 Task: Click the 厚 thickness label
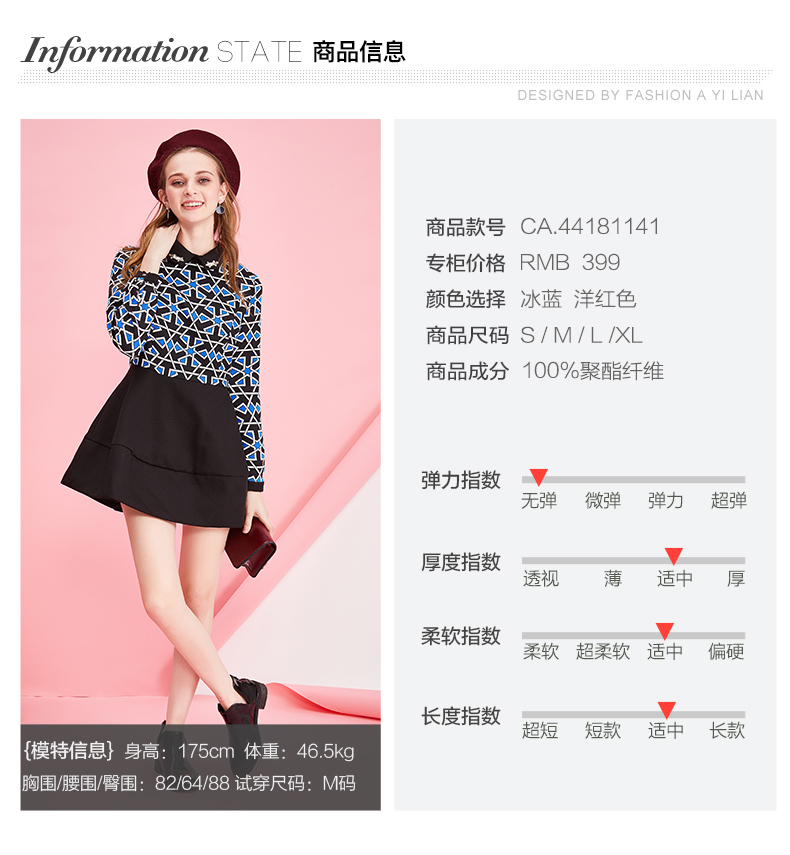(x=735, y=578)
